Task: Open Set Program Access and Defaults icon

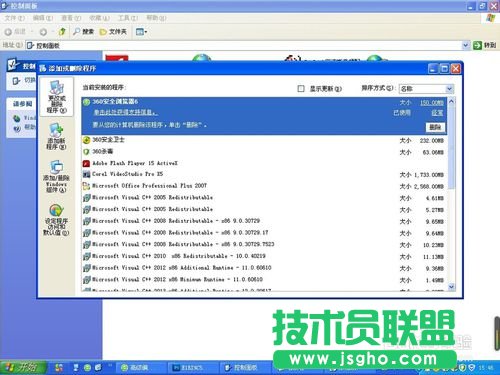Action: pyautogui.click(x=56, y=220)
